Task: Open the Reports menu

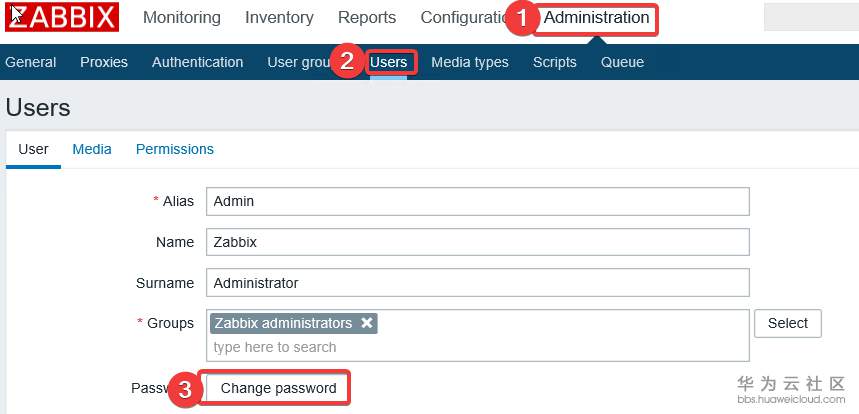Action: (367, 18)
